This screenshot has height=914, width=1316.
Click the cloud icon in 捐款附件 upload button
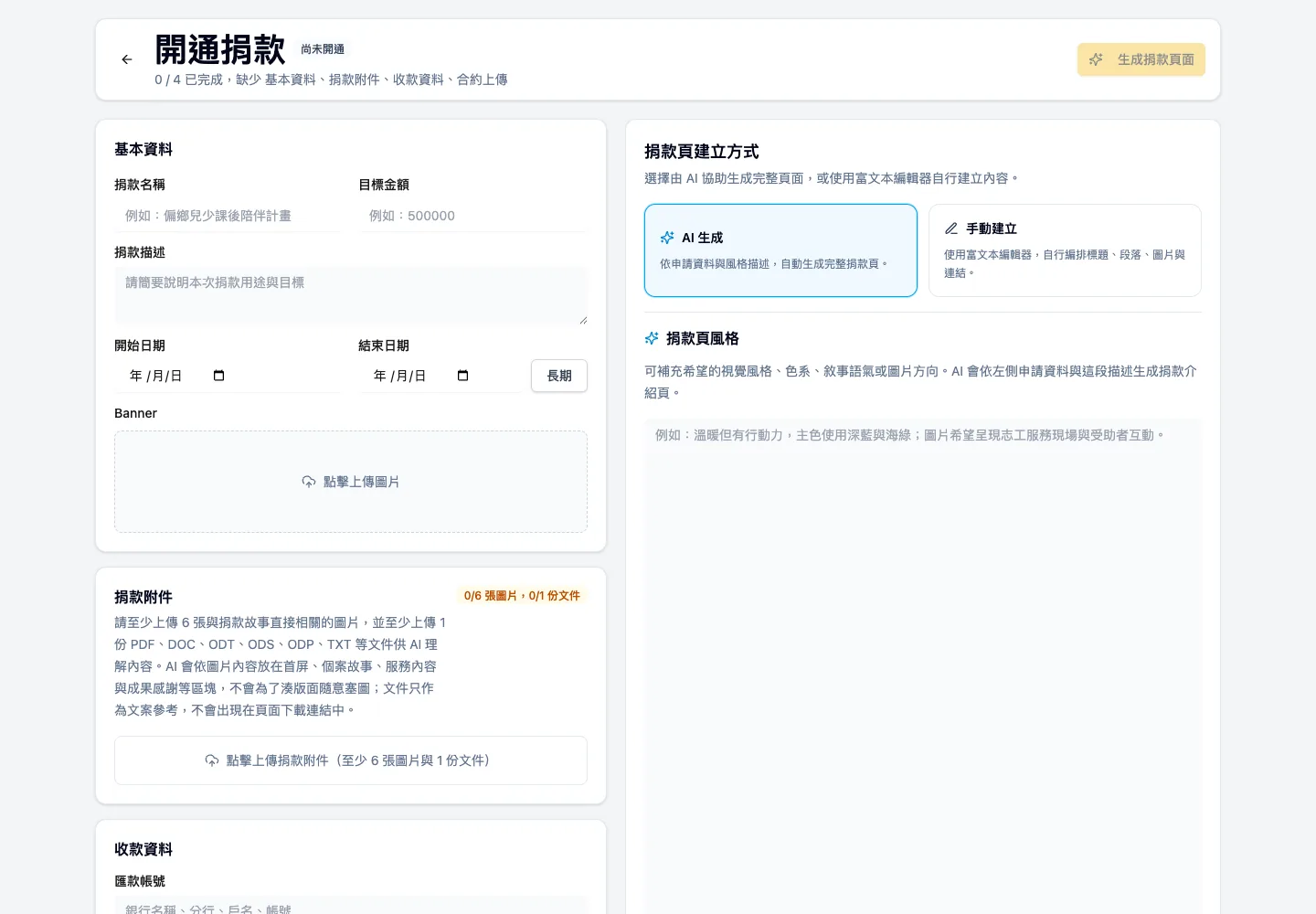tap(212, 760)
